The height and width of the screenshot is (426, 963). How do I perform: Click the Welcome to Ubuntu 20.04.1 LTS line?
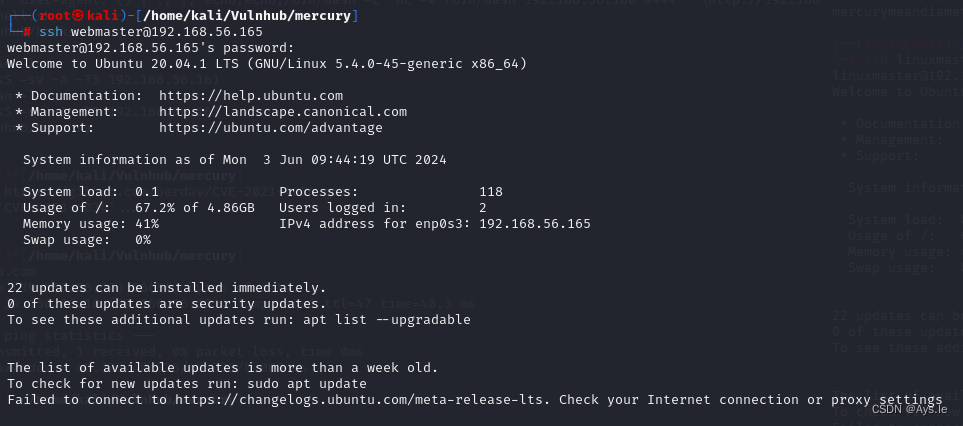[x=267, y=64]
